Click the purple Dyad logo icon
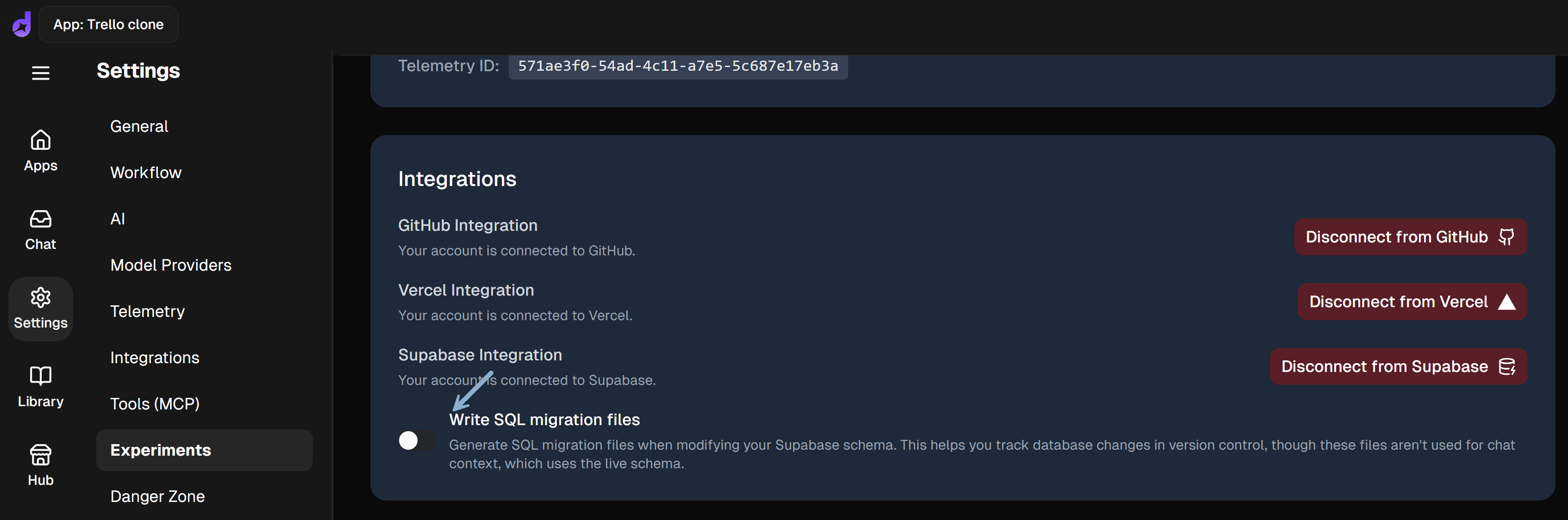Image resolution: width=1568 pixels, height=520 pixels. point(22,25)
